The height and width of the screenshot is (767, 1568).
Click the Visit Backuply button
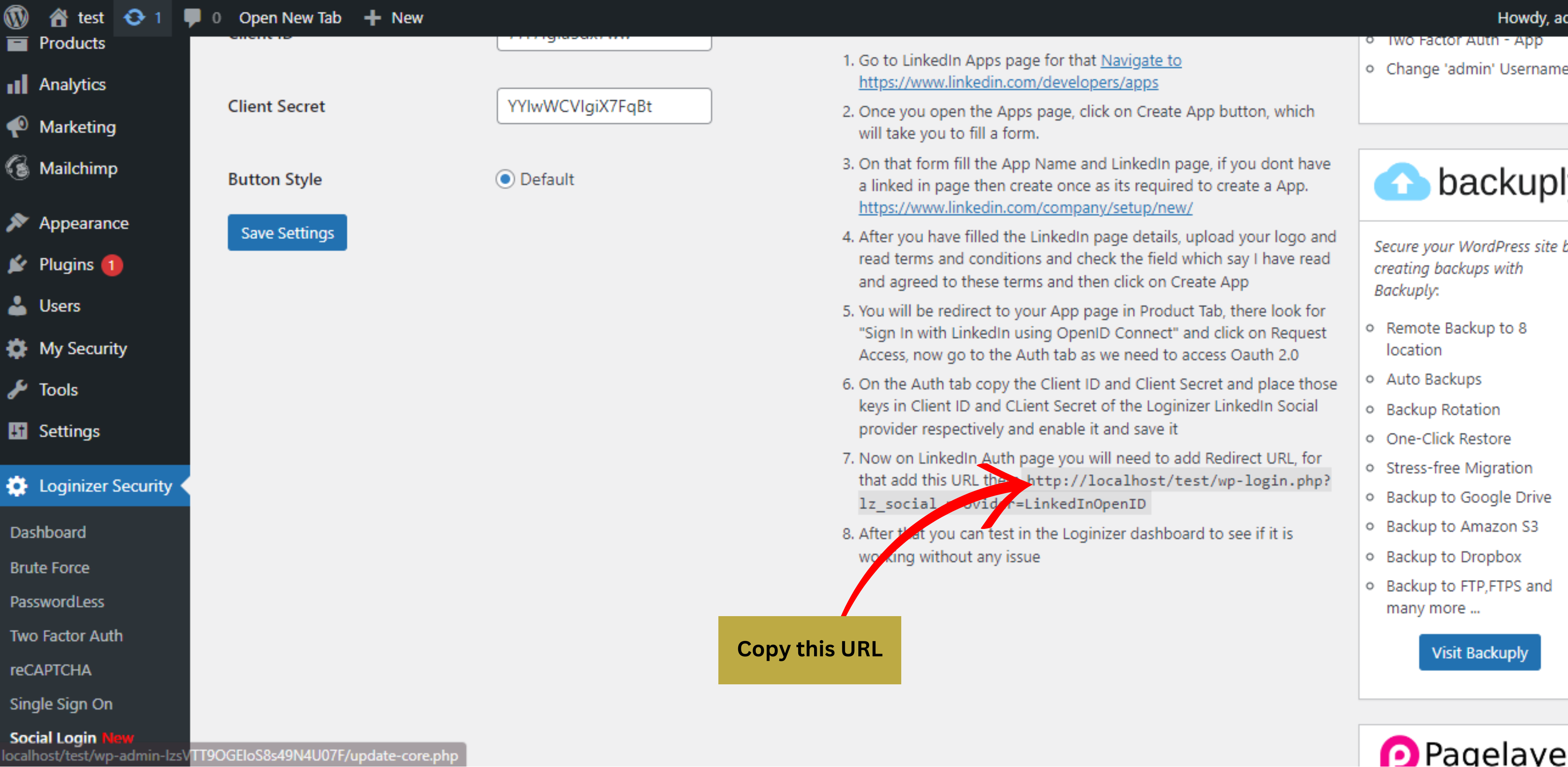click(x=1480, y=652)
